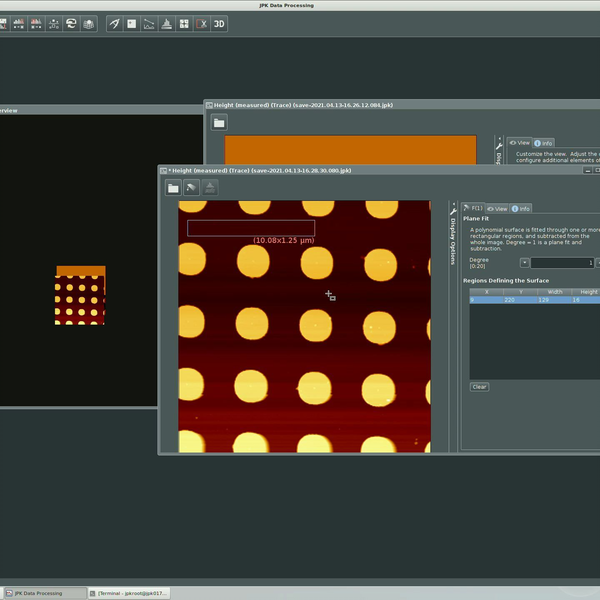Click the cantilever probe toolbar icon
Viewport: 600px width, 600px height.
(x=114, y=23)
